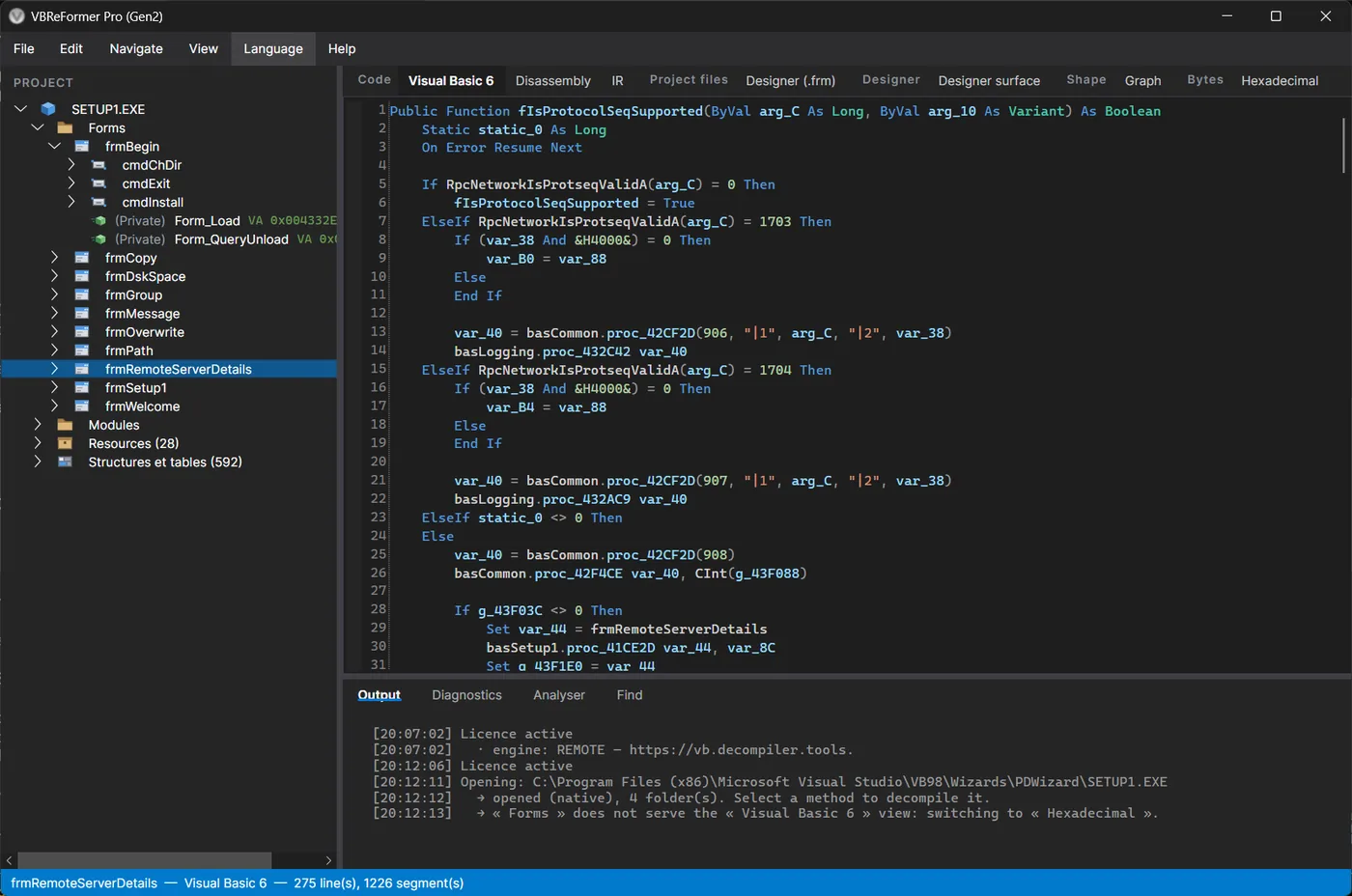
Task: Click the Resources (28) icon
Action: click(65, 443)
